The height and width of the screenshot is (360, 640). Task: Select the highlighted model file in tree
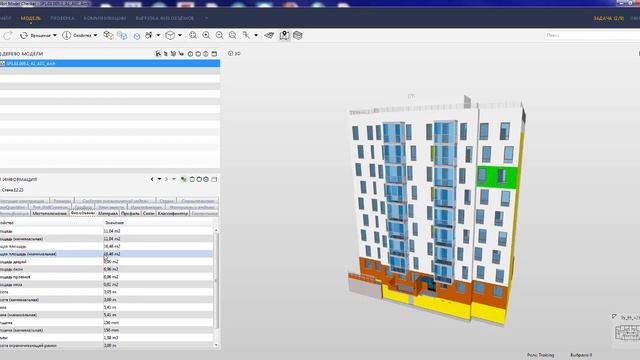[110, 64]
